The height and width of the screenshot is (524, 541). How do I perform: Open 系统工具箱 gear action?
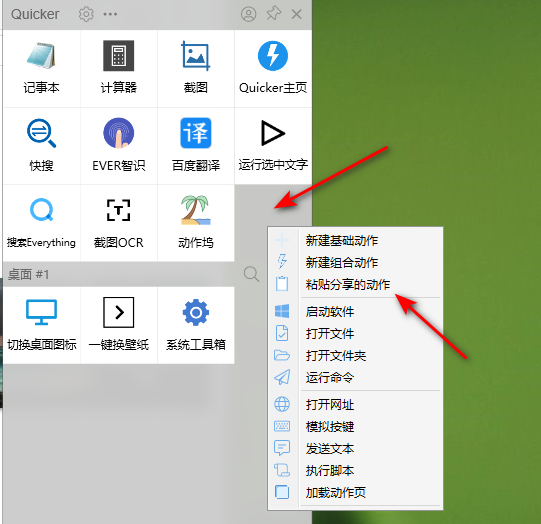(196, 325)
